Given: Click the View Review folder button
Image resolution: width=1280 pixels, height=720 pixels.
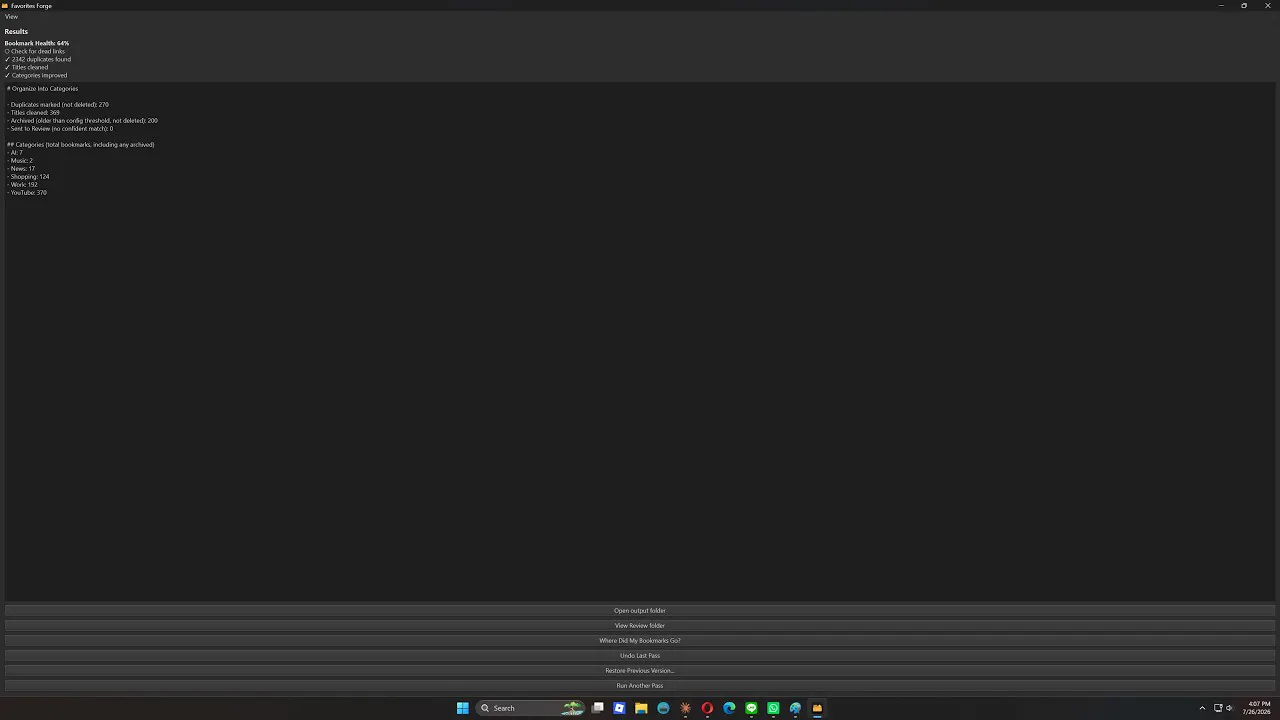Looking at the screenshot, I should pyautogui.click(x=640, y=626).
